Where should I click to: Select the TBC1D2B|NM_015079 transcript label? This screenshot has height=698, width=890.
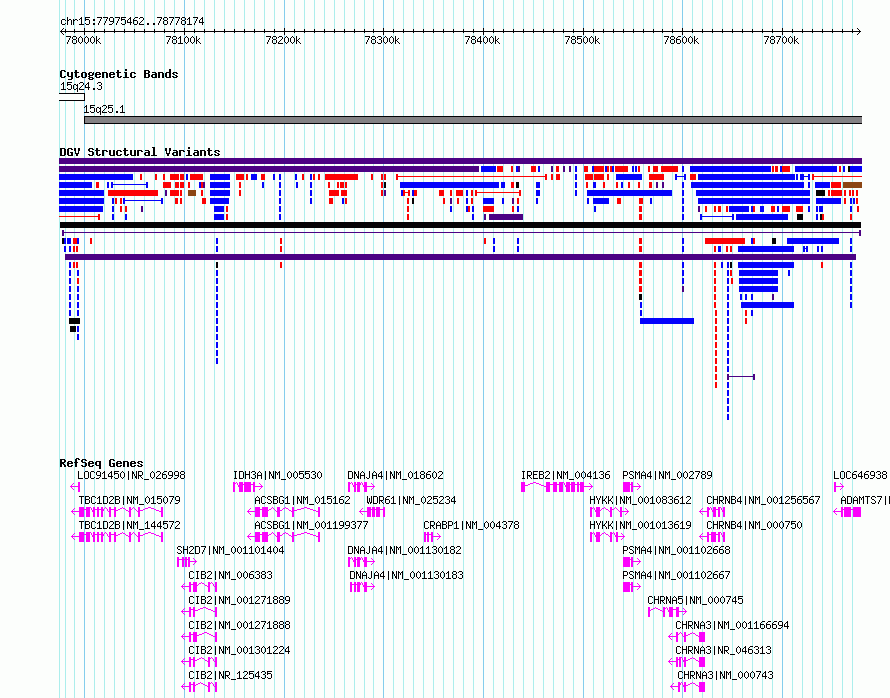click(129, 500)
